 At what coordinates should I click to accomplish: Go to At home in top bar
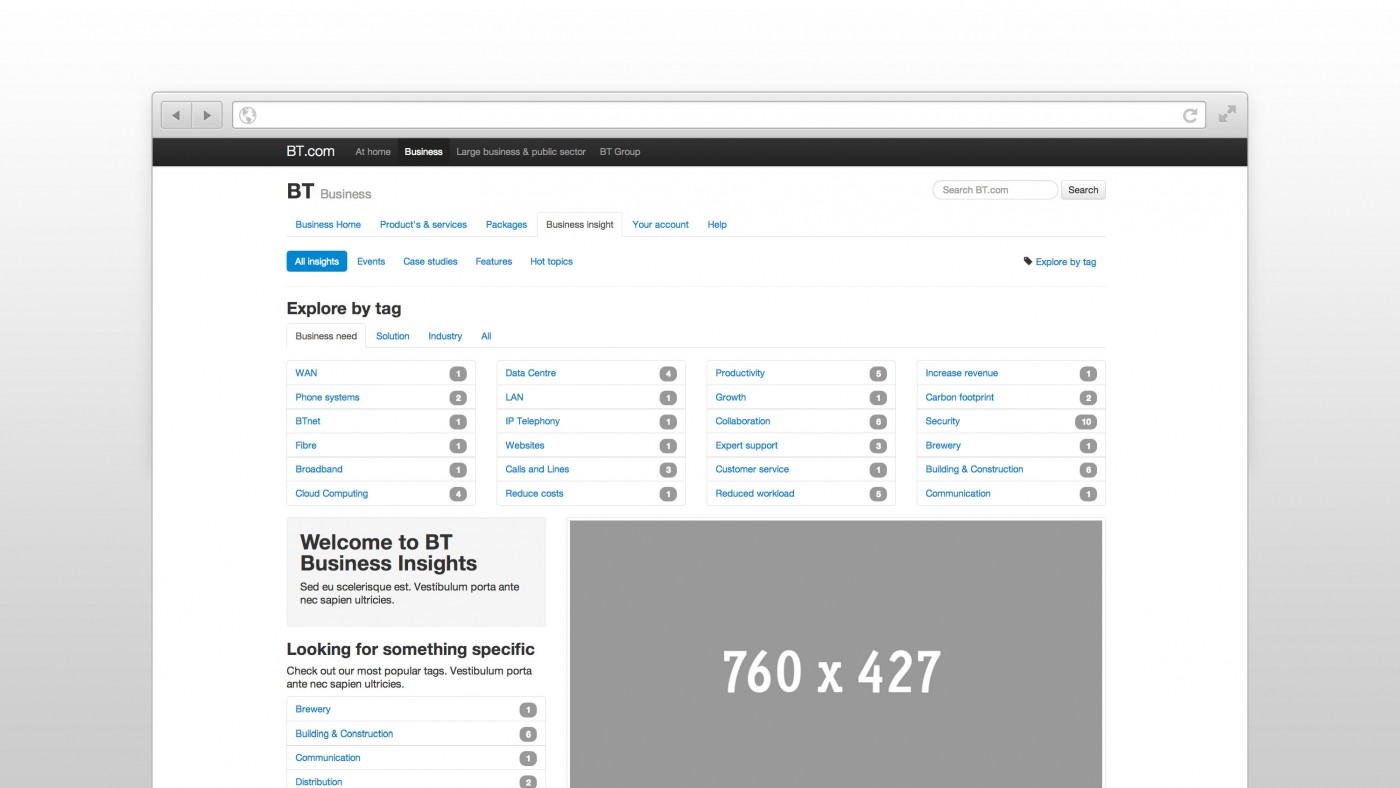click(x=373, y=152)
